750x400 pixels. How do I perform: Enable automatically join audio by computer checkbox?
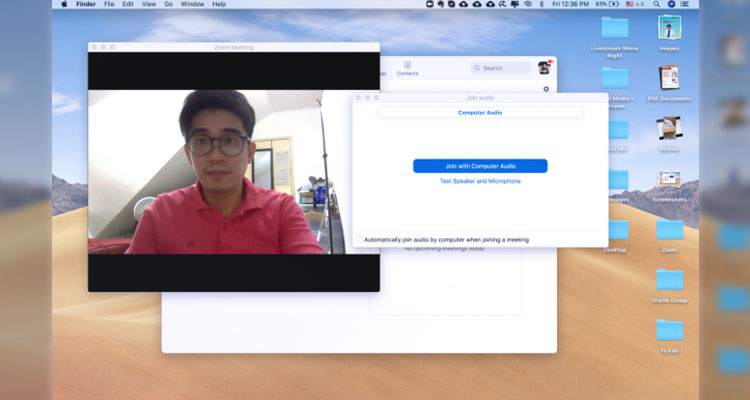(x=359, y=240)
